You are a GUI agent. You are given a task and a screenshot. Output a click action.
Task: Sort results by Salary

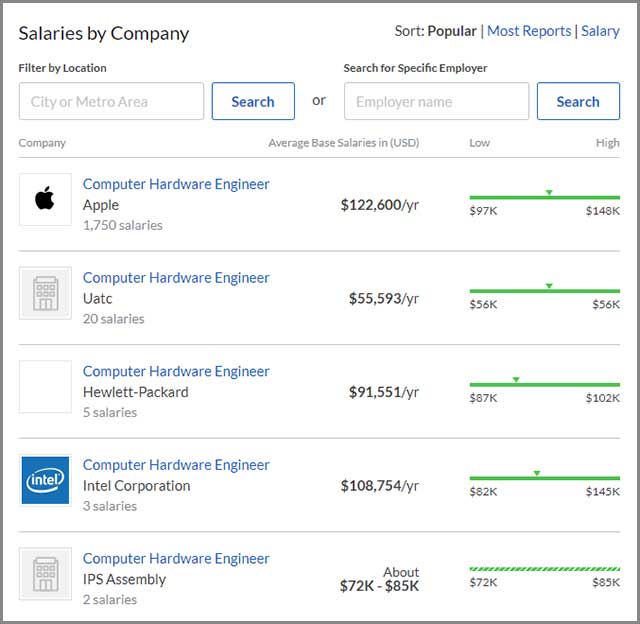click(600, 31)
